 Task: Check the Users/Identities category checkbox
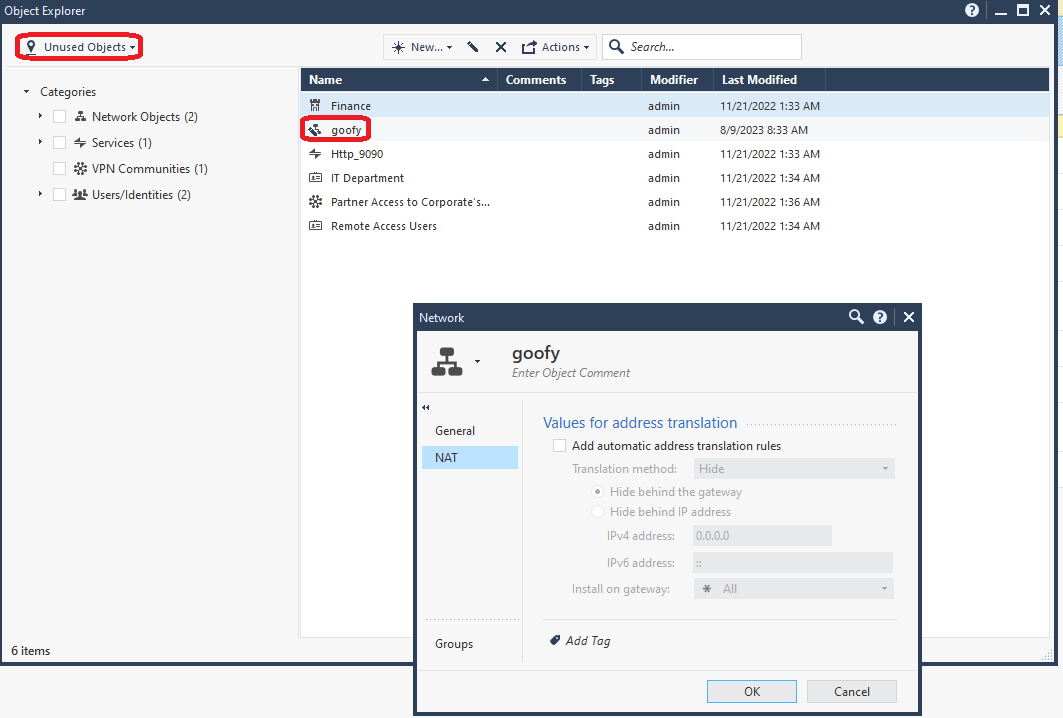[x=60, y=195]
